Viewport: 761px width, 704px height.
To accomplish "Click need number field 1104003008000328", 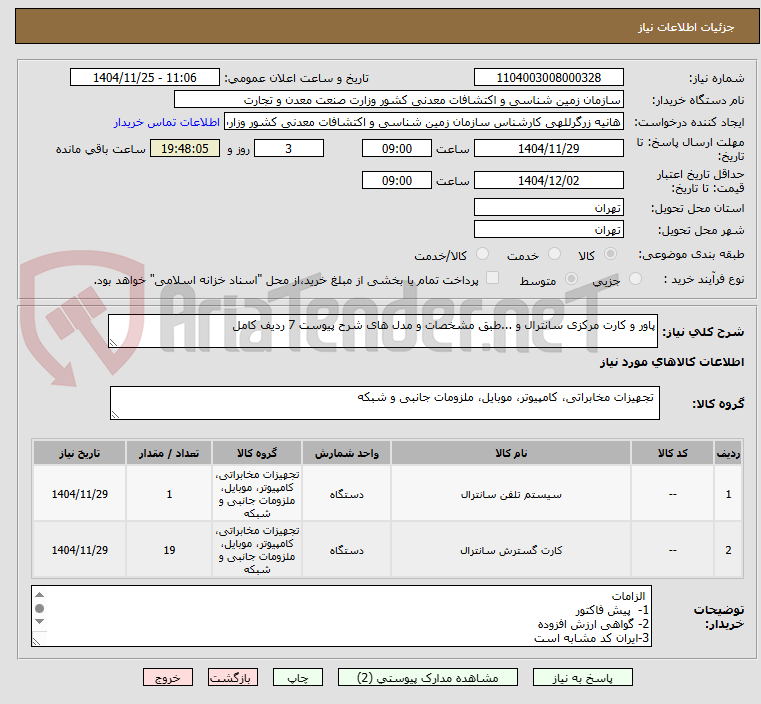I will pyautogui.click(x=548, y=78).
